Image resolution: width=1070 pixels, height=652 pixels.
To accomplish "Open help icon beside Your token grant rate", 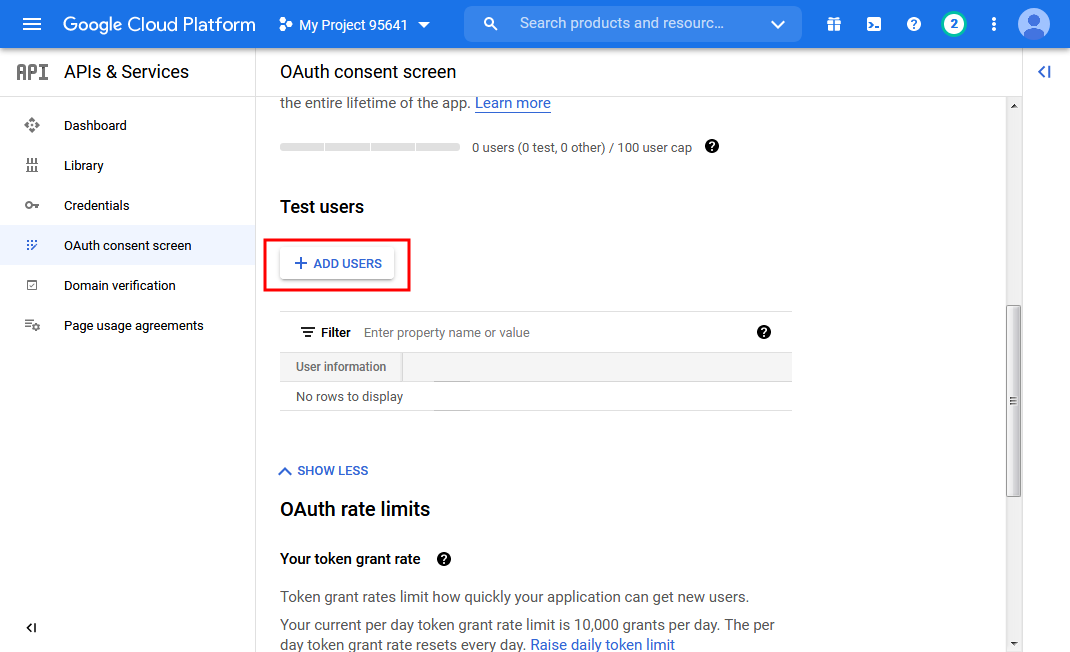I will pyautogui.click(x=444, y=559).
